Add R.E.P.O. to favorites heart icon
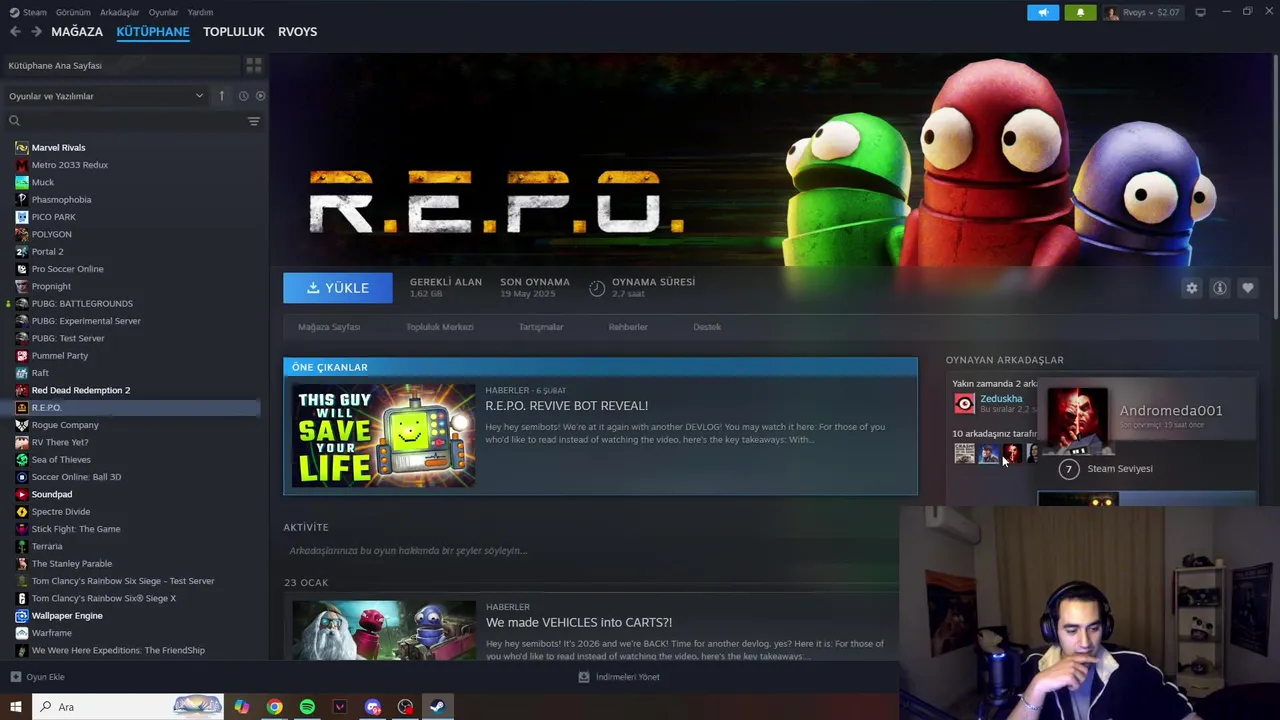Image resolution: width=1280 pixels, height=720 pixels. [x=1248, y=288]
